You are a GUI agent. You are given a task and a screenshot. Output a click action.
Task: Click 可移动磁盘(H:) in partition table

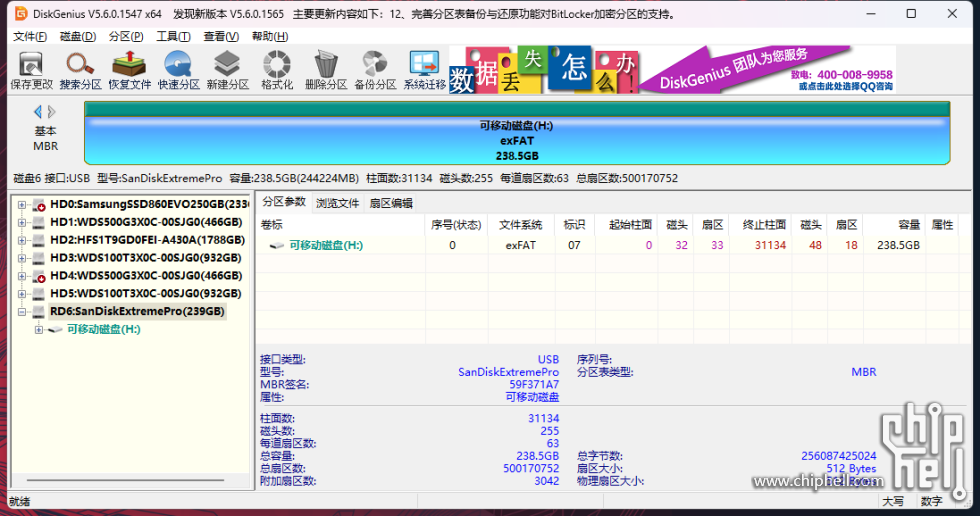click(326, 246)
